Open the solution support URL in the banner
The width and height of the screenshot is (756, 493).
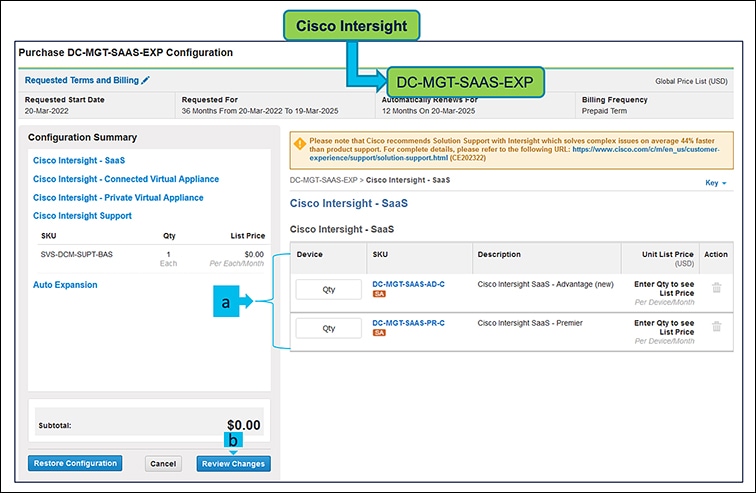click(x=514, y=154)
